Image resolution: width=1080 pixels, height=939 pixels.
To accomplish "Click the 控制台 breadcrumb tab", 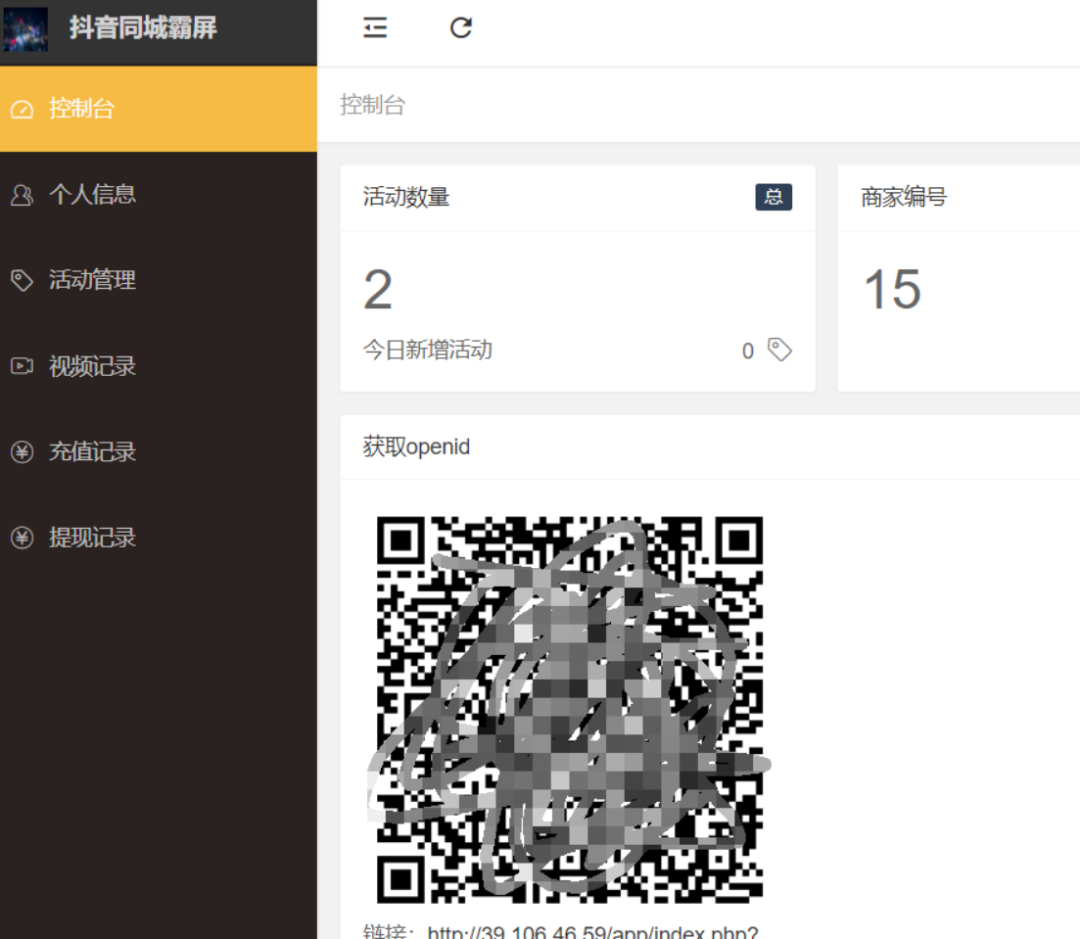I will 373,105.
